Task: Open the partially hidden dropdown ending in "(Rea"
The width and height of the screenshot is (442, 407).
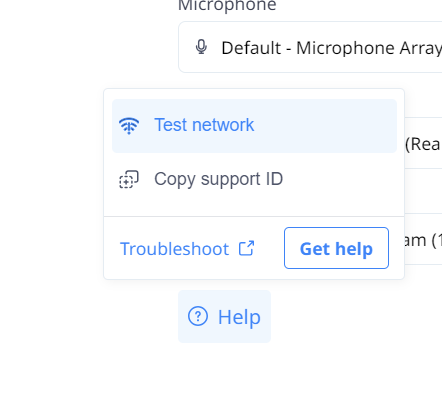Action: [423, 143]
